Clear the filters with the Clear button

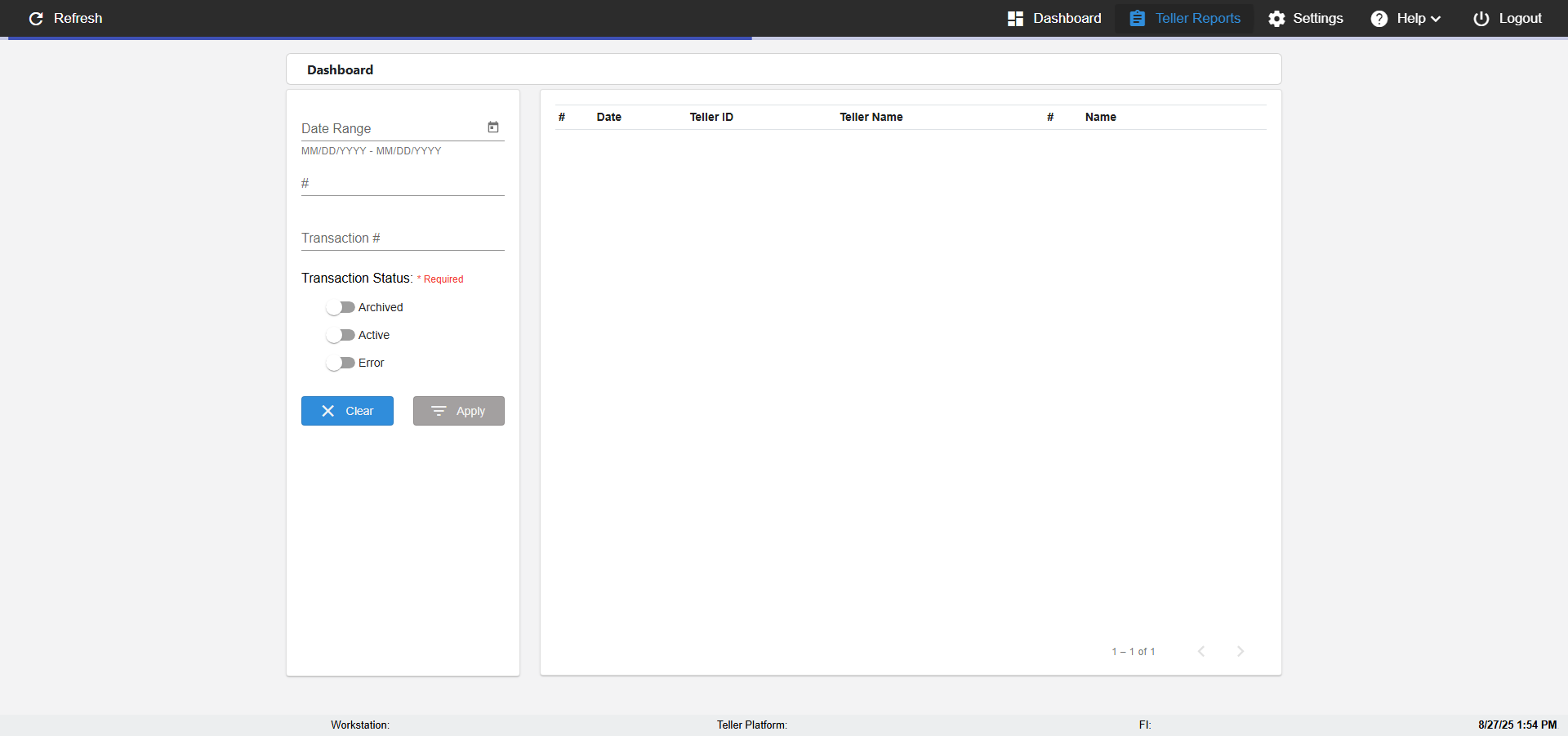point(347,411)
